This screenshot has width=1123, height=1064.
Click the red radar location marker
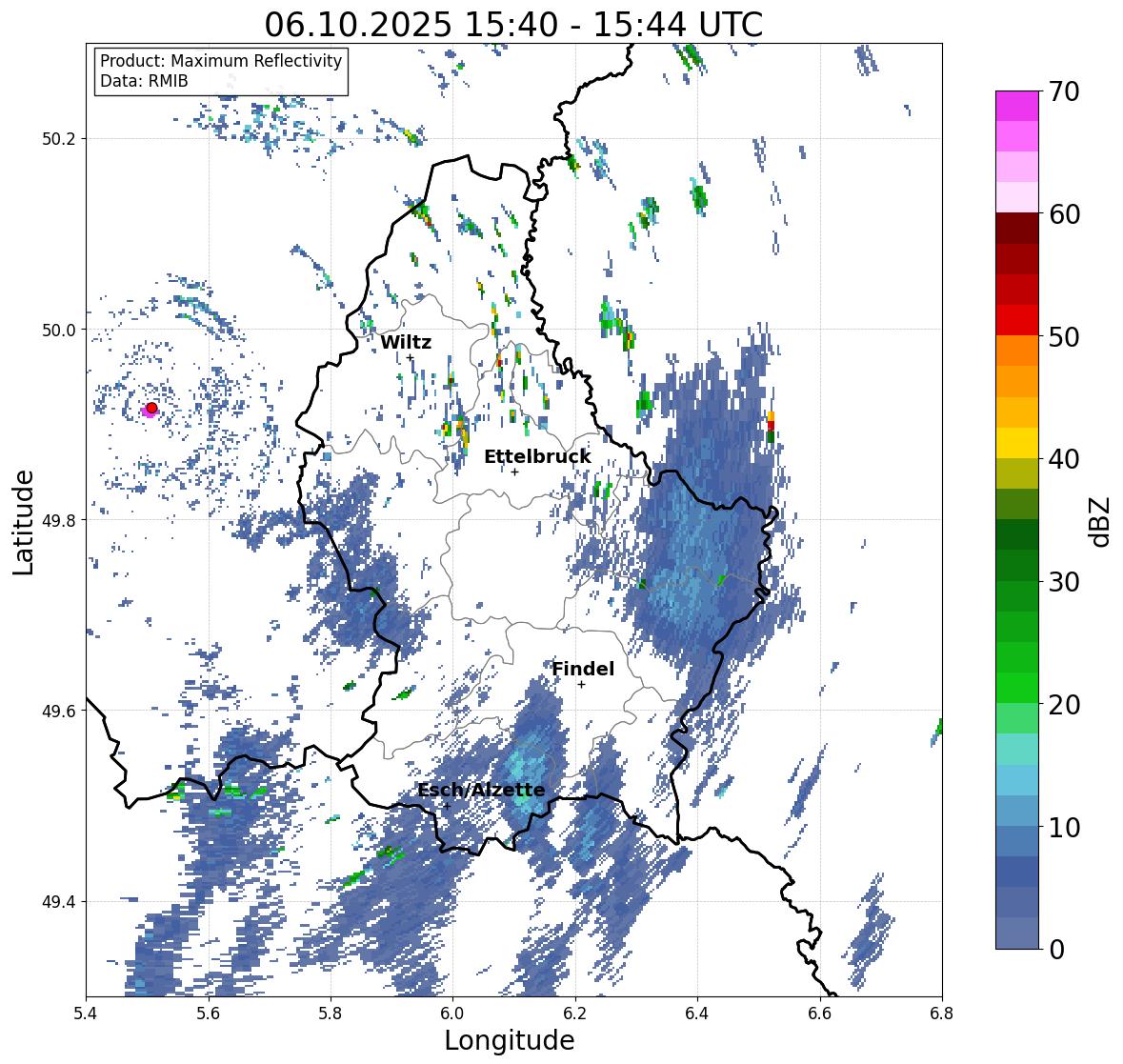(151, 408)
